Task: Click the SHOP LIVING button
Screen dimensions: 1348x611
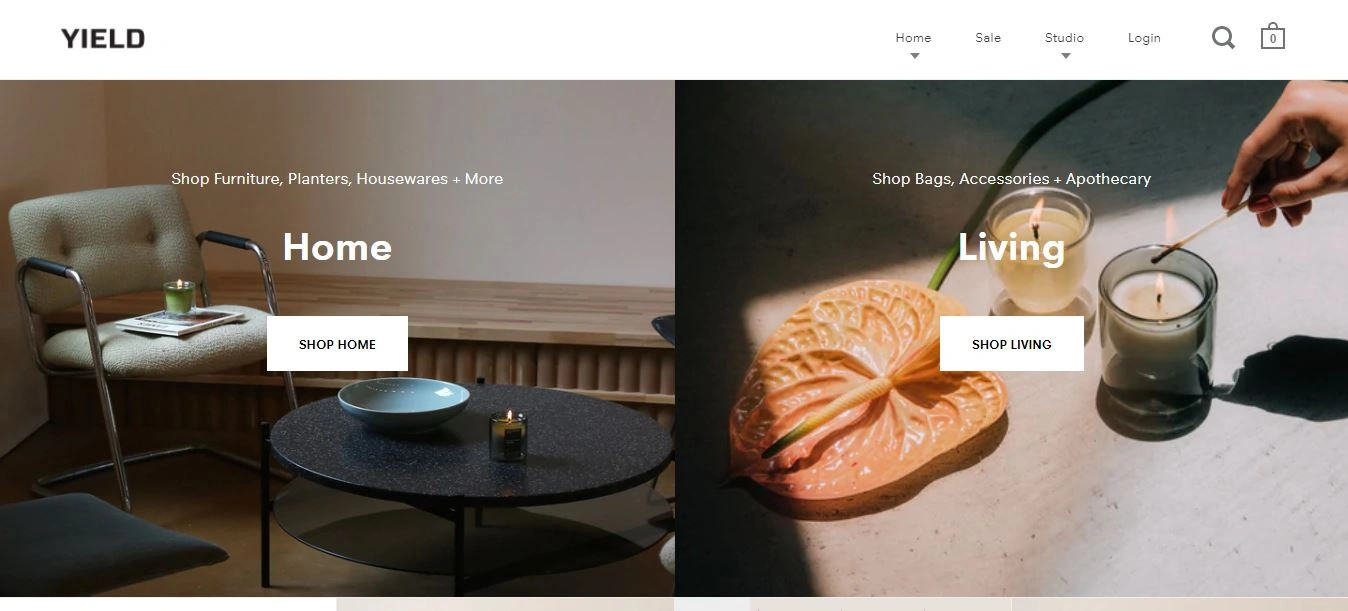Action: tap(1011, 344)
